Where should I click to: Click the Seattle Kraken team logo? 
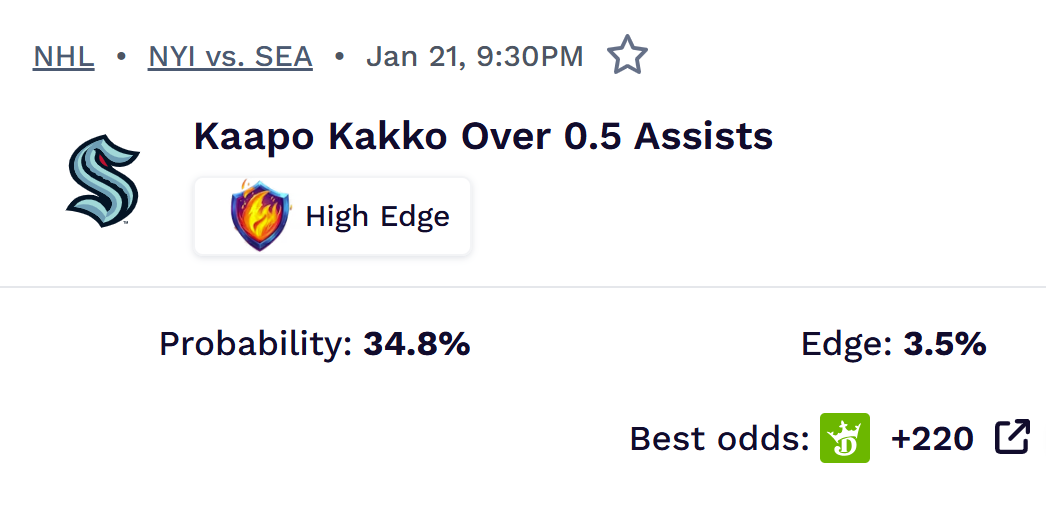coord(102,182)
